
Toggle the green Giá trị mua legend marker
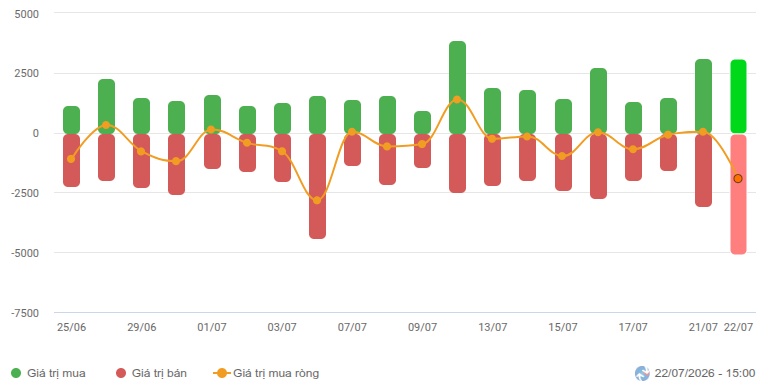click(16, 373)
